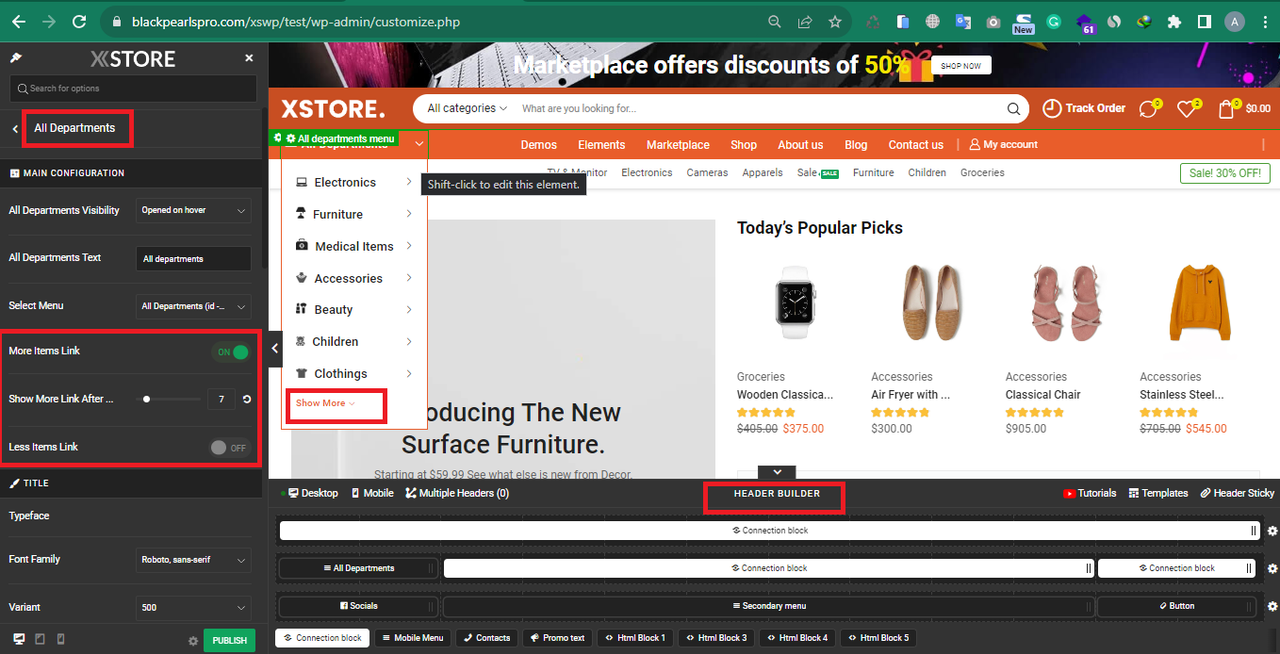
Task: Select the Accessories department item
Action: click(x=347, y=278)
